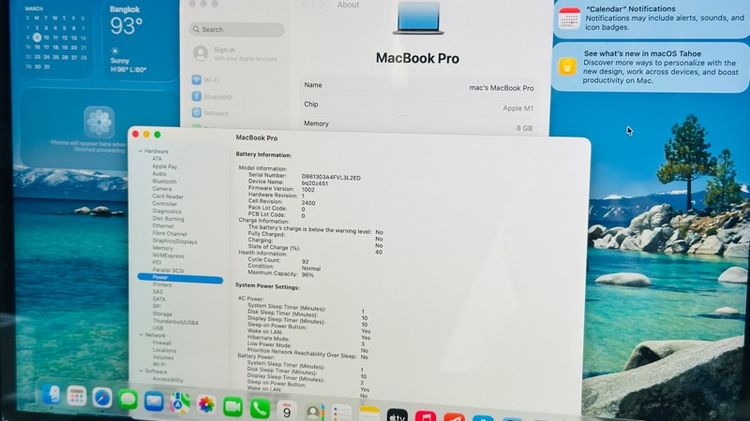Collapse the Software section in System Information
Viewport: 750px width, 421px height.
[141, 371]
